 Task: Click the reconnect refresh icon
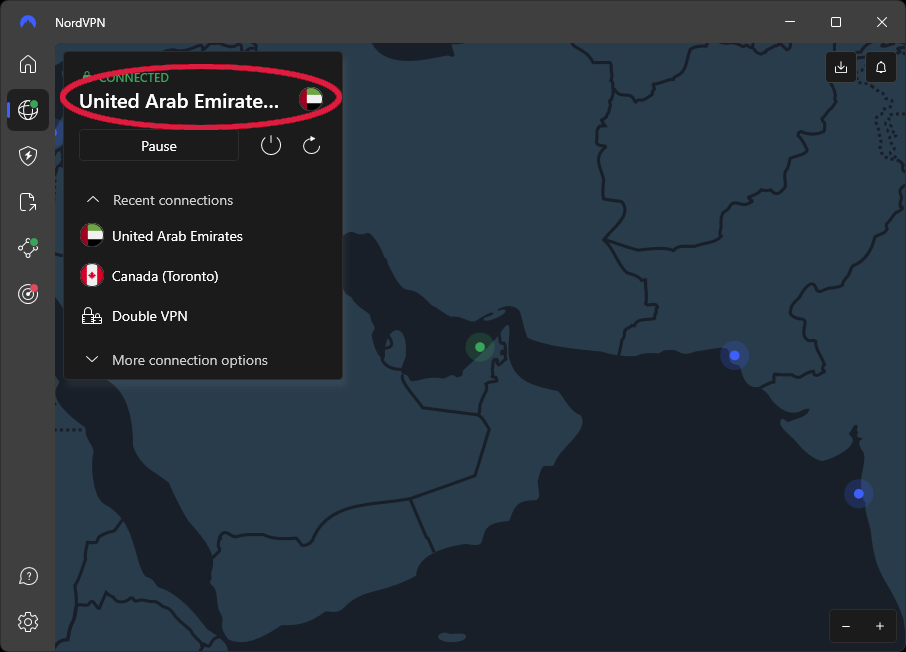pos(311,145)
